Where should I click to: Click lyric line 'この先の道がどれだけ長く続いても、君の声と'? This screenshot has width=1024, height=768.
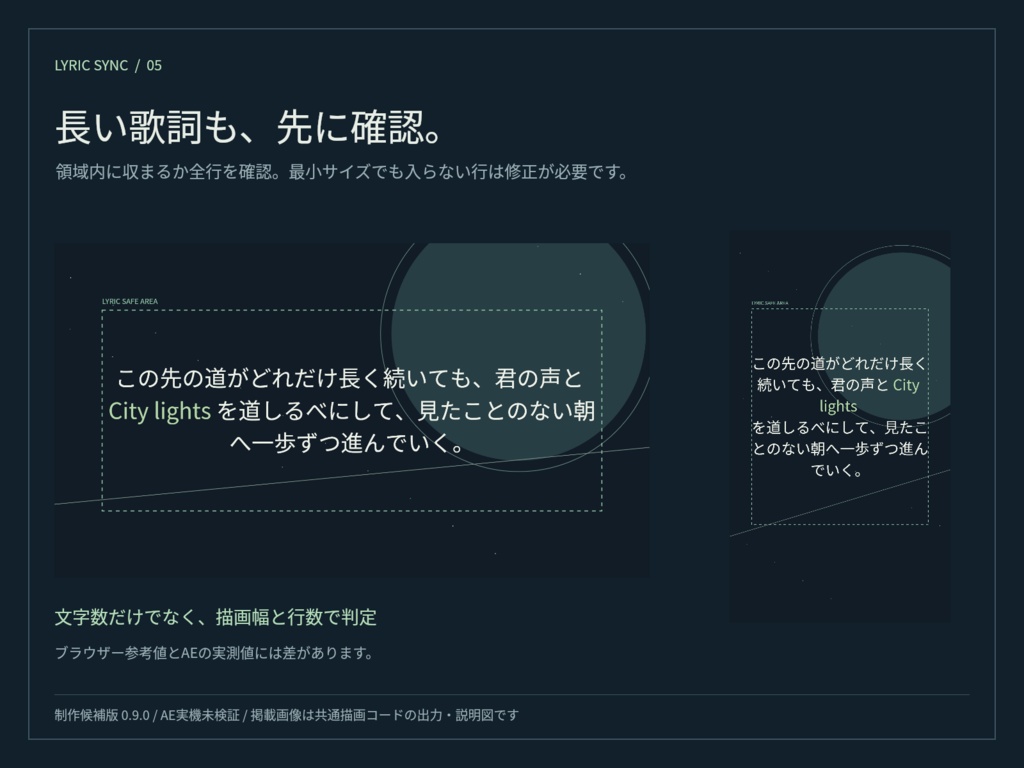(x=349, y=378)
